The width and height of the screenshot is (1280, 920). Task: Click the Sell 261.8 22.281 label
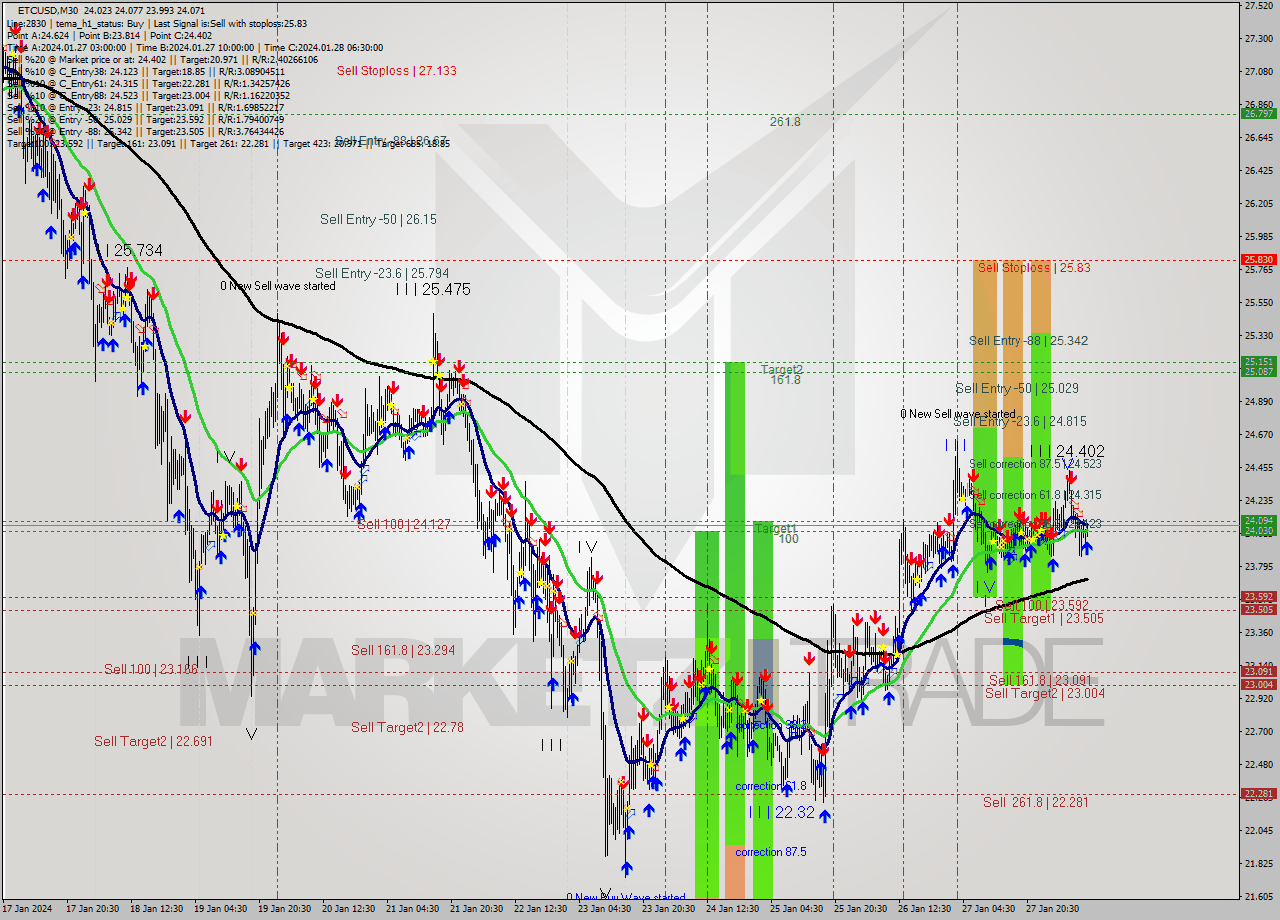(1035, 802)
